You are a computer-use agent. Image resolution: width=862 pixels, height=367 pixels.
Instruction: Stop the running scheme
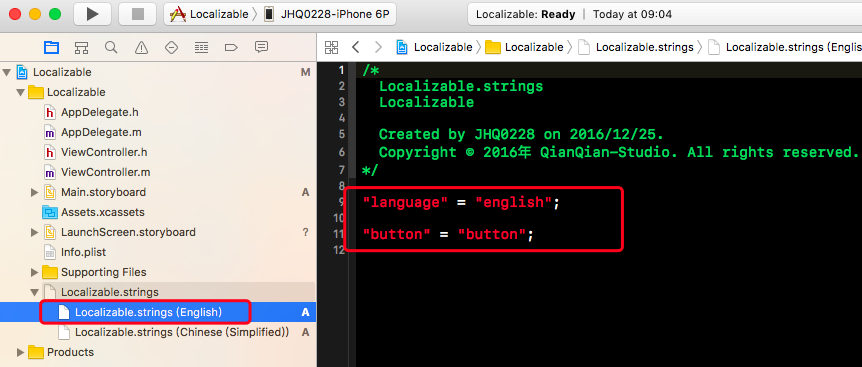tap(137, 14)
